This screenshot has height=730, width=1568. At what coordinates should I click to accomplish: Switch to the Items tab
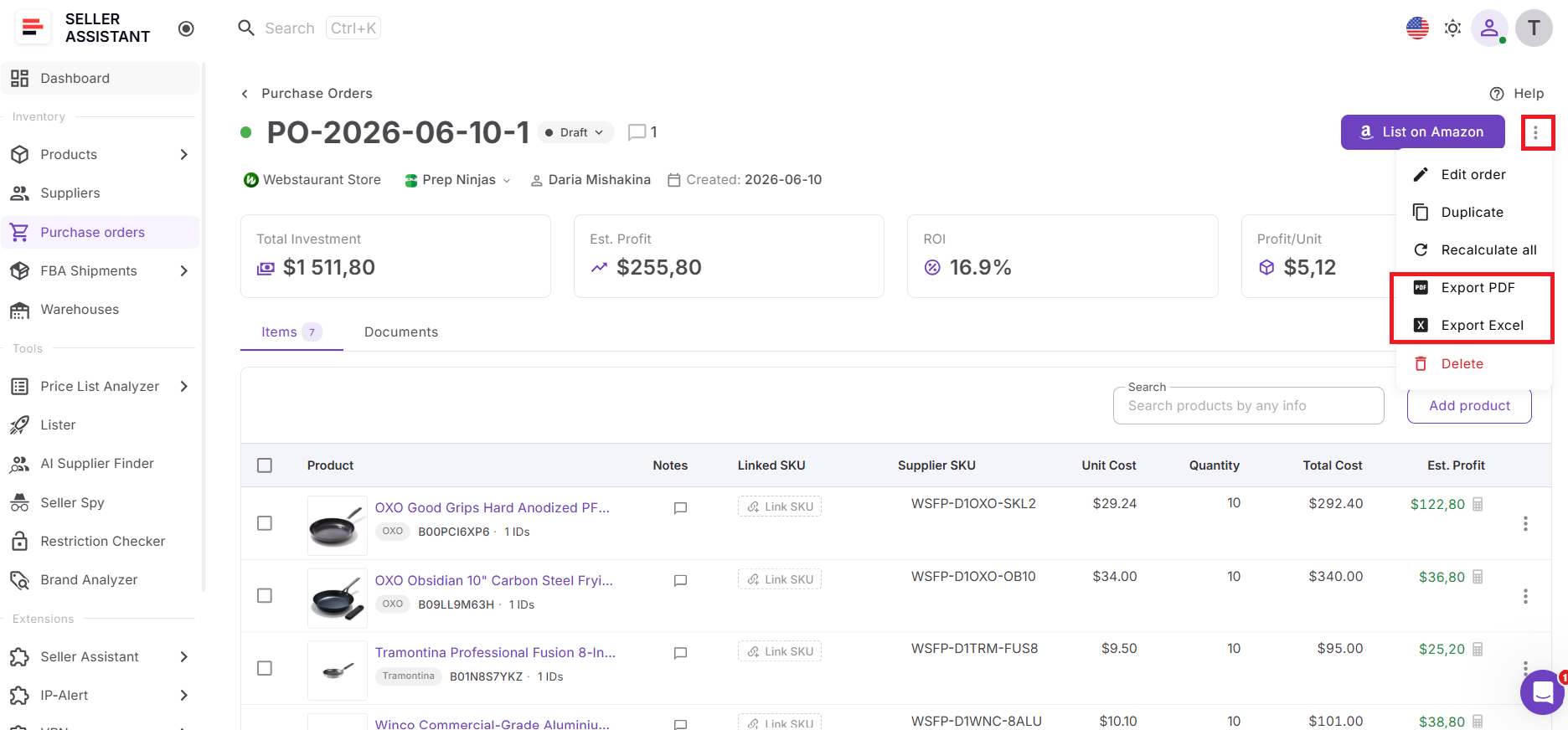point(291,332)
